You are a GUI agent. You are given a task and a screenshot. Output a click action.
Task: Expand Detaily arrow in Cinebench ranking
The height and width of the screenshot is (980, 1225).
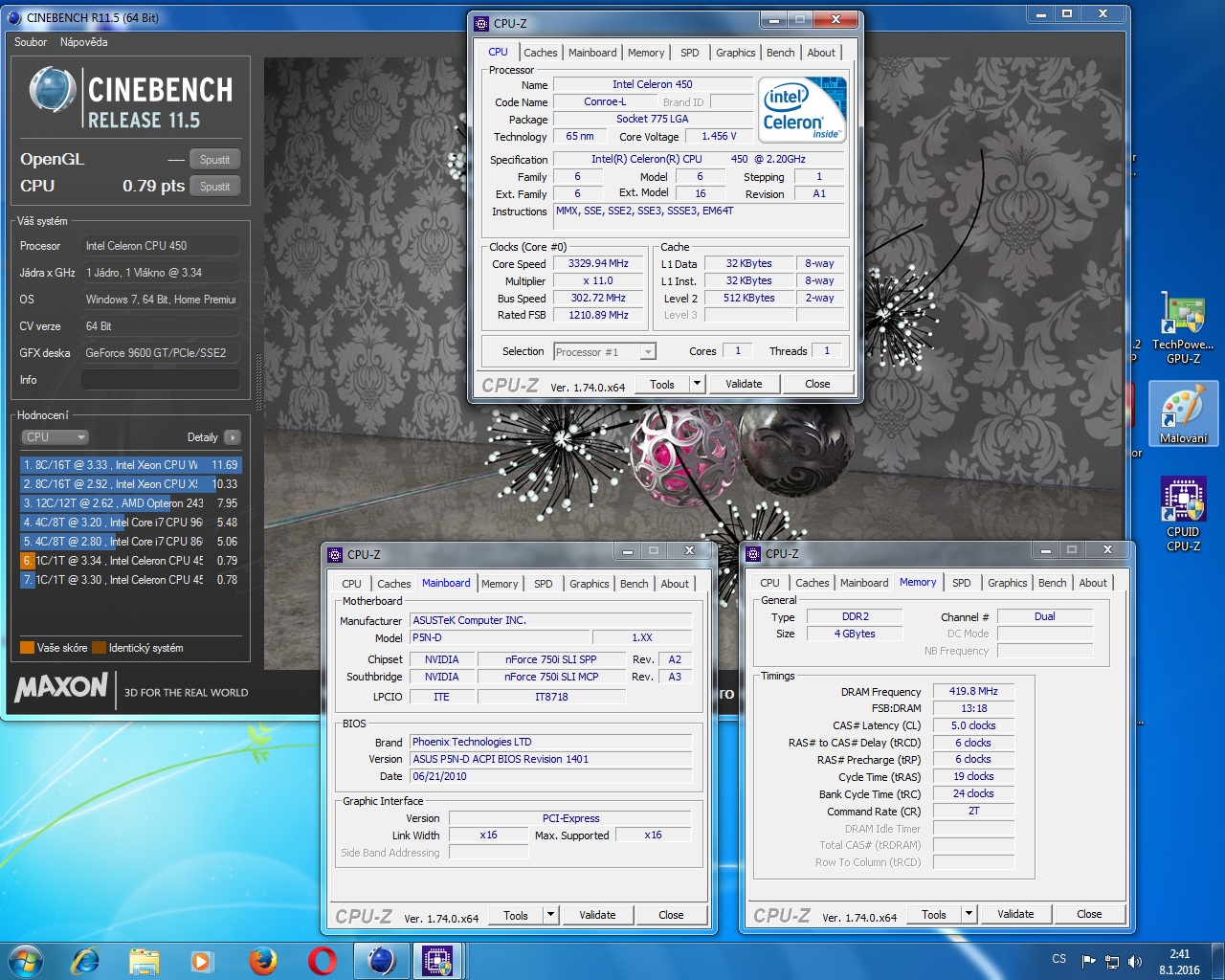click(x=233, y=437)
